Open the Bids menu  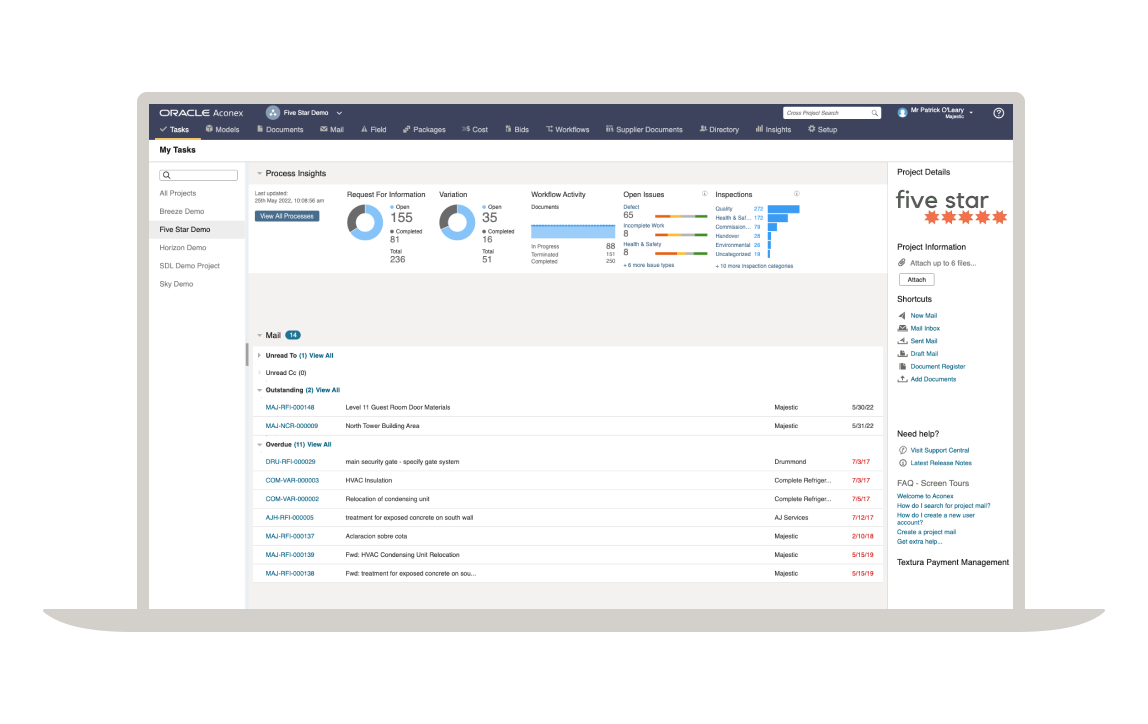pos(517,130)
